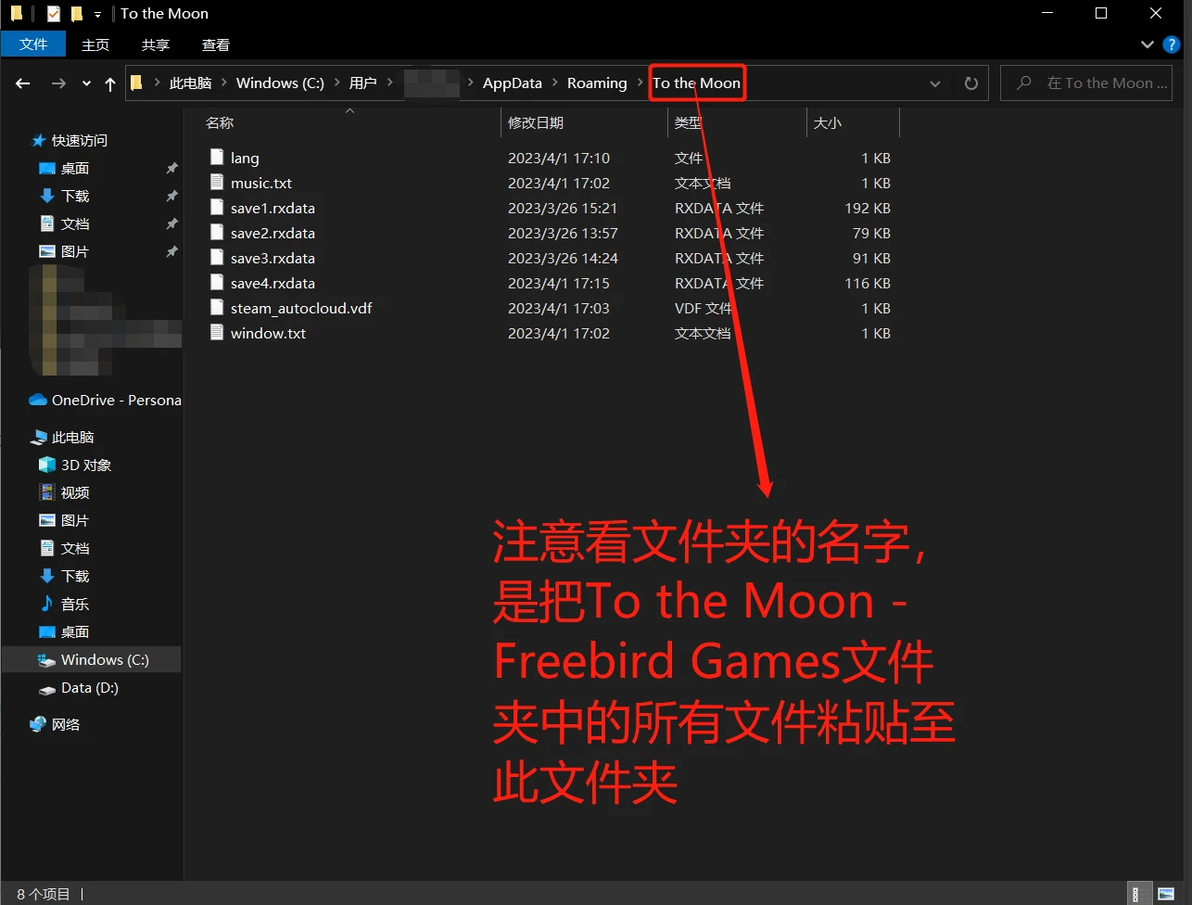Open the Help question mark icon
This screenshot has height=905, width=1192.
1171,45
